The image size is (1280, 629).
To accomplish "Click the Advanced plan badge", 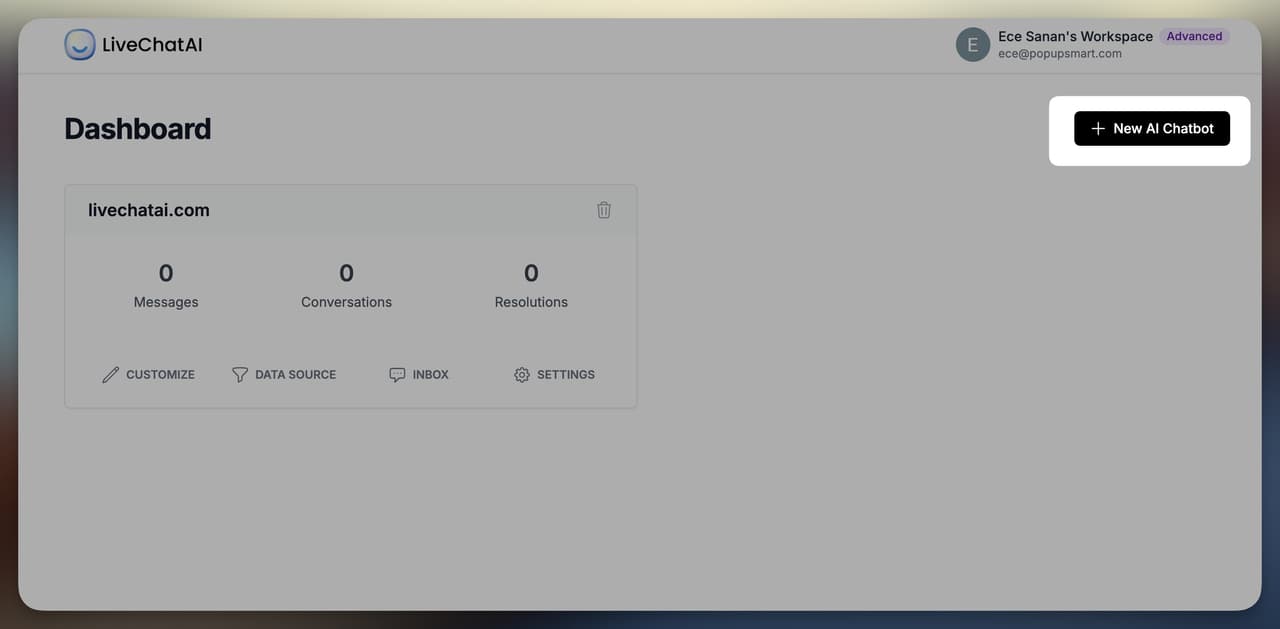I will pyautogui.click(x=1194, y=36).
